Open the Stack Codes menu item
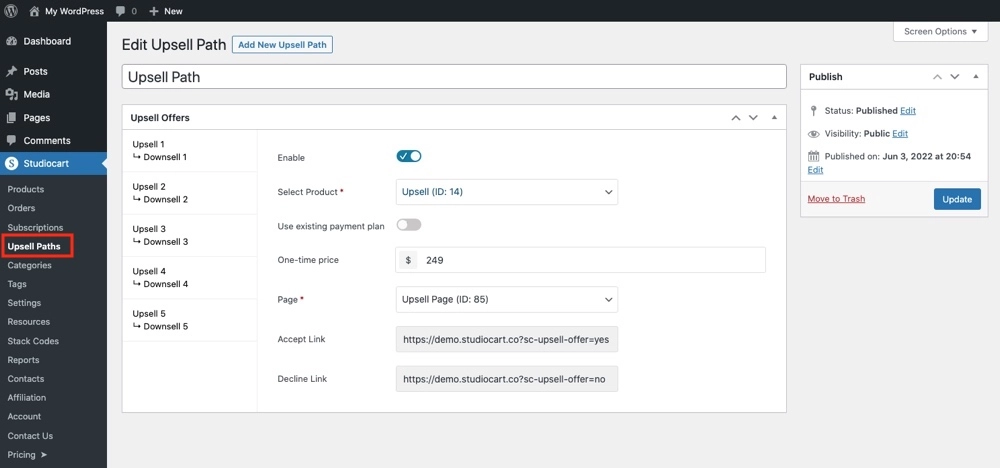Screen dimensions: 1000x468 33,341
